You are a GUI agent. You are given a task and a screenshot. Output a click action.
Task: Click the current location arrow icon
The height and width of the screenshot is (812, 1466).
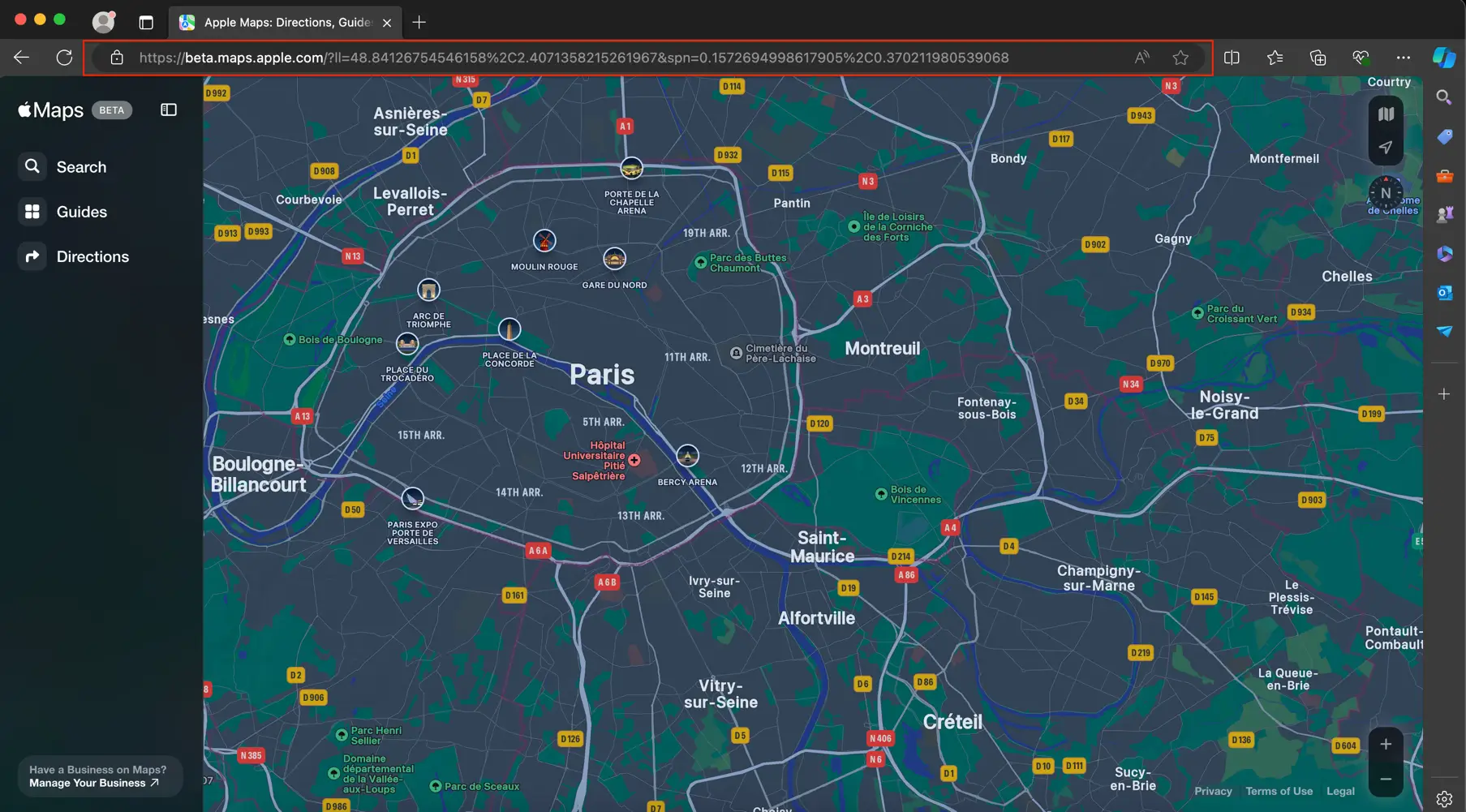pyautogui.click(x=1386, y=148)
